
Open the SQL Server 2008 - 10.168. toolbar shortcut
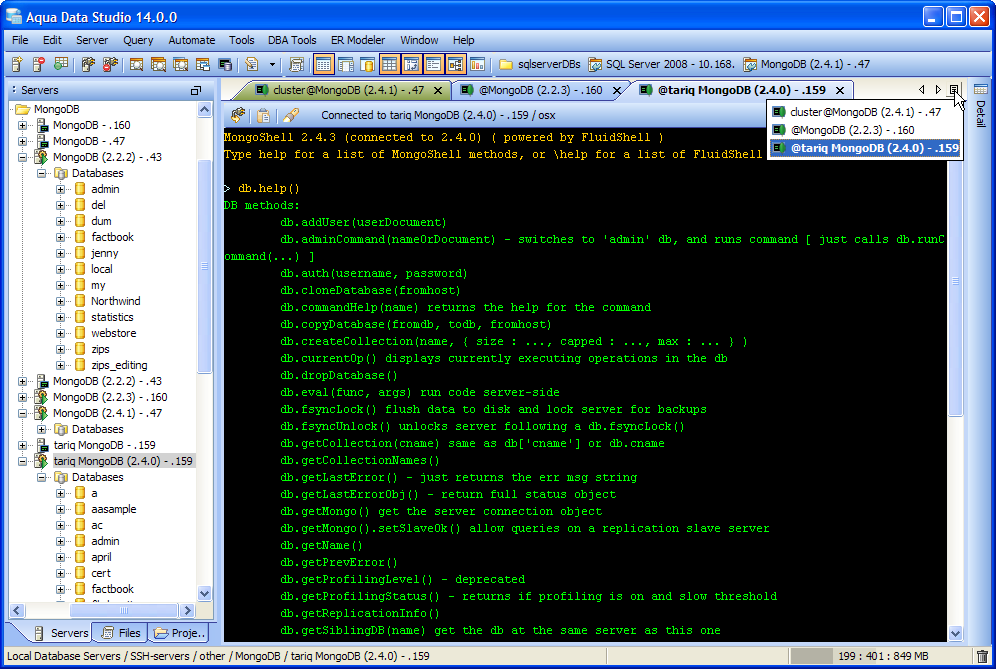662,64
